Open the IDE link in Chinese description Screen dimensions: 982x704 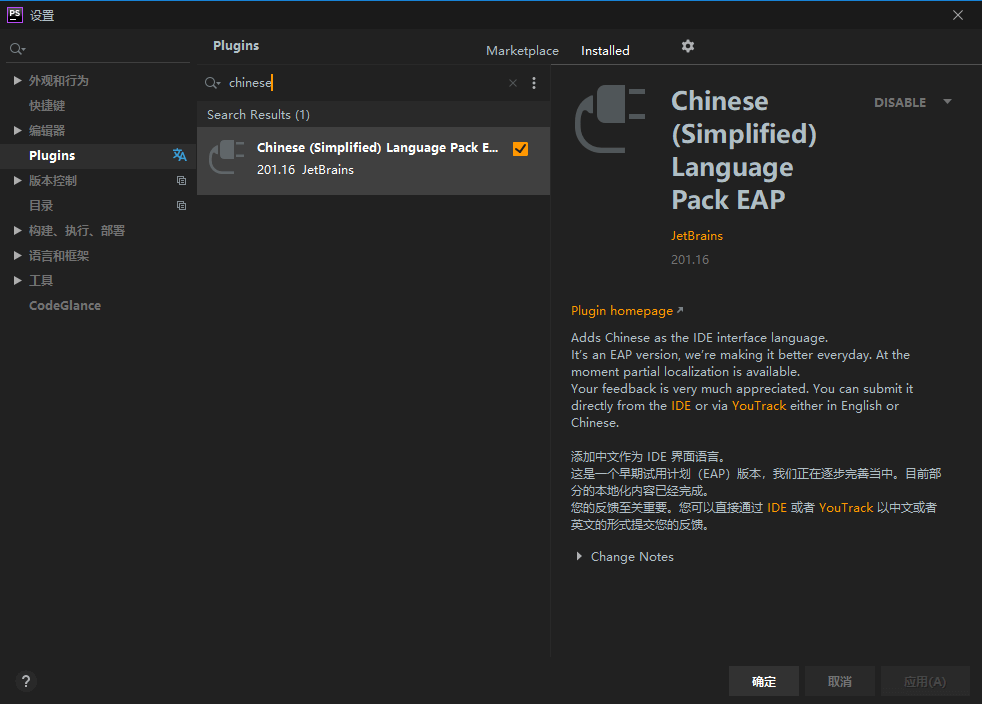click(x=777, y=507)
